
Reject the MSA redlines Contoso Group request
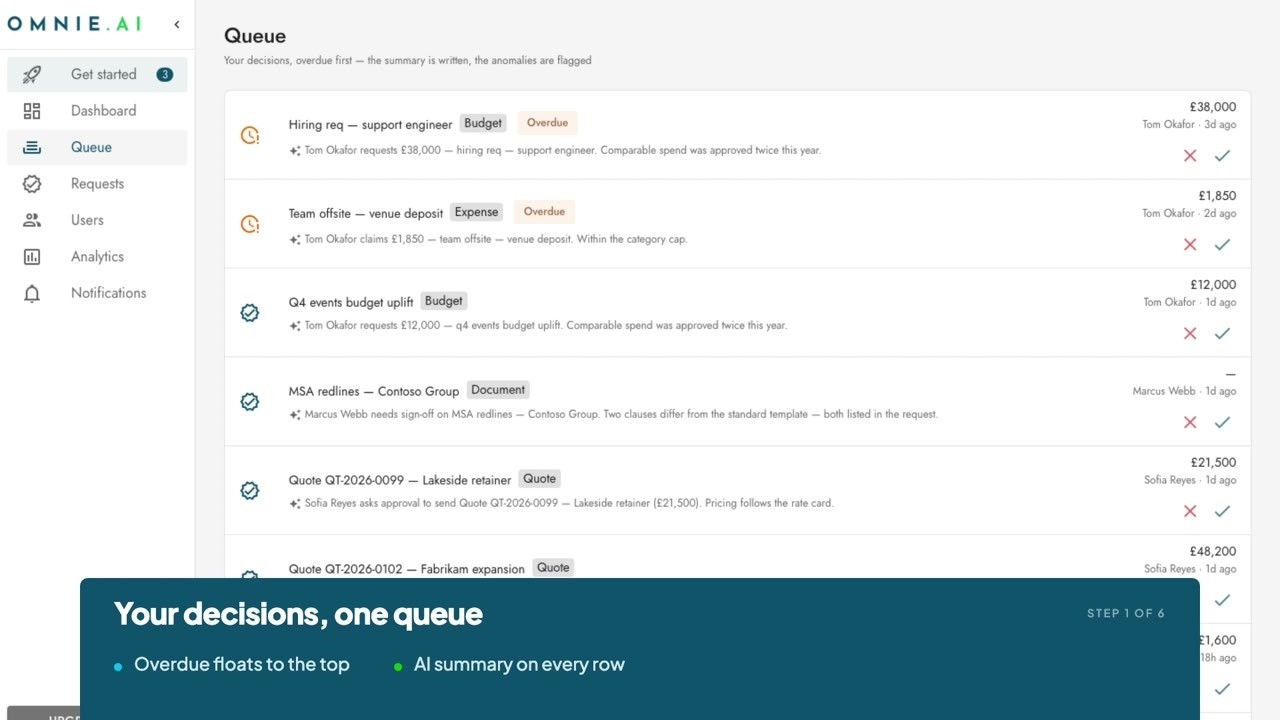pos(1190,423)
